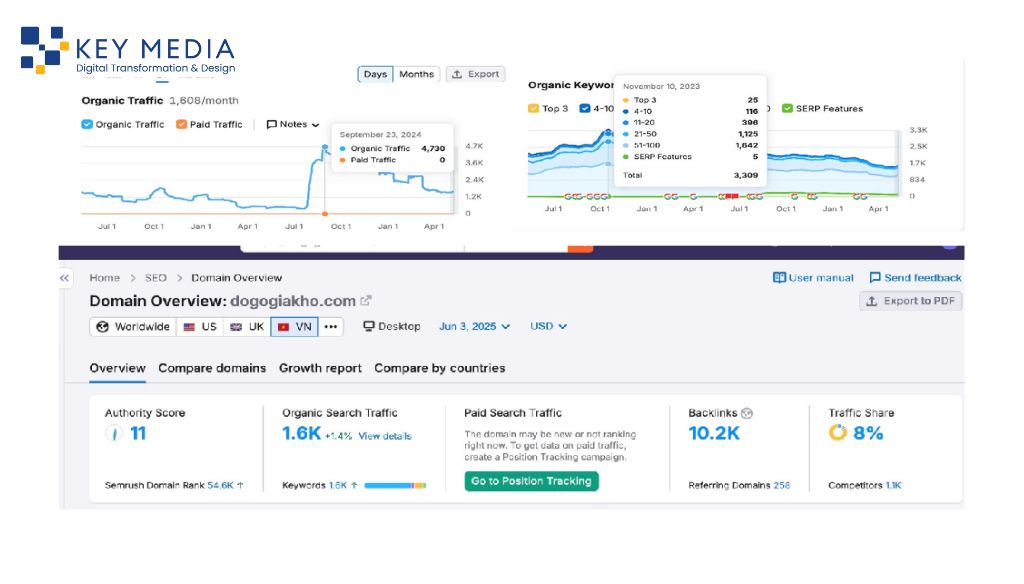Viewport: 1024px width, 584px height.
Task: Click the 51-100 row in the keywords tooltip
Action: [x=690, y=145]
